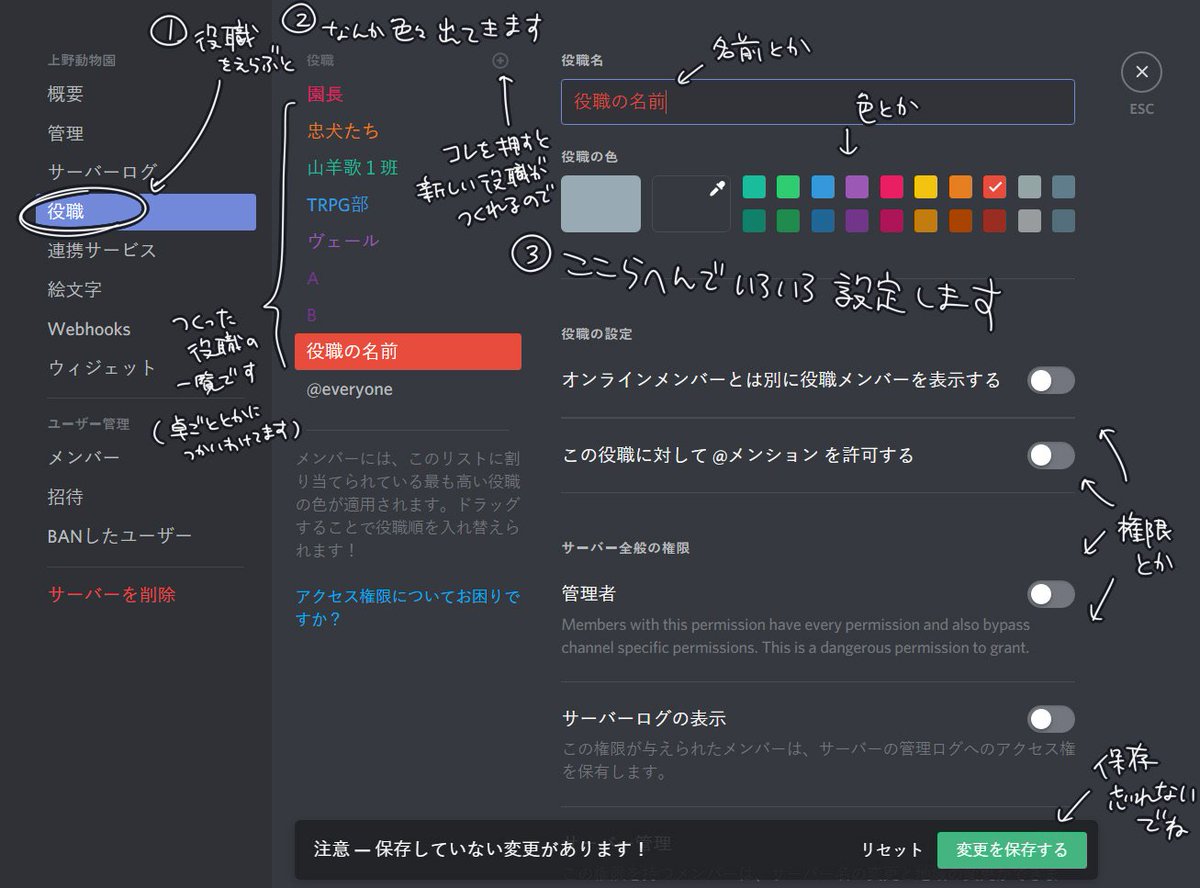The height and width of the screenshot is (888, 1200).
Task: Pick the dark purple swatch in bottom row
Action: pos(857,220)
